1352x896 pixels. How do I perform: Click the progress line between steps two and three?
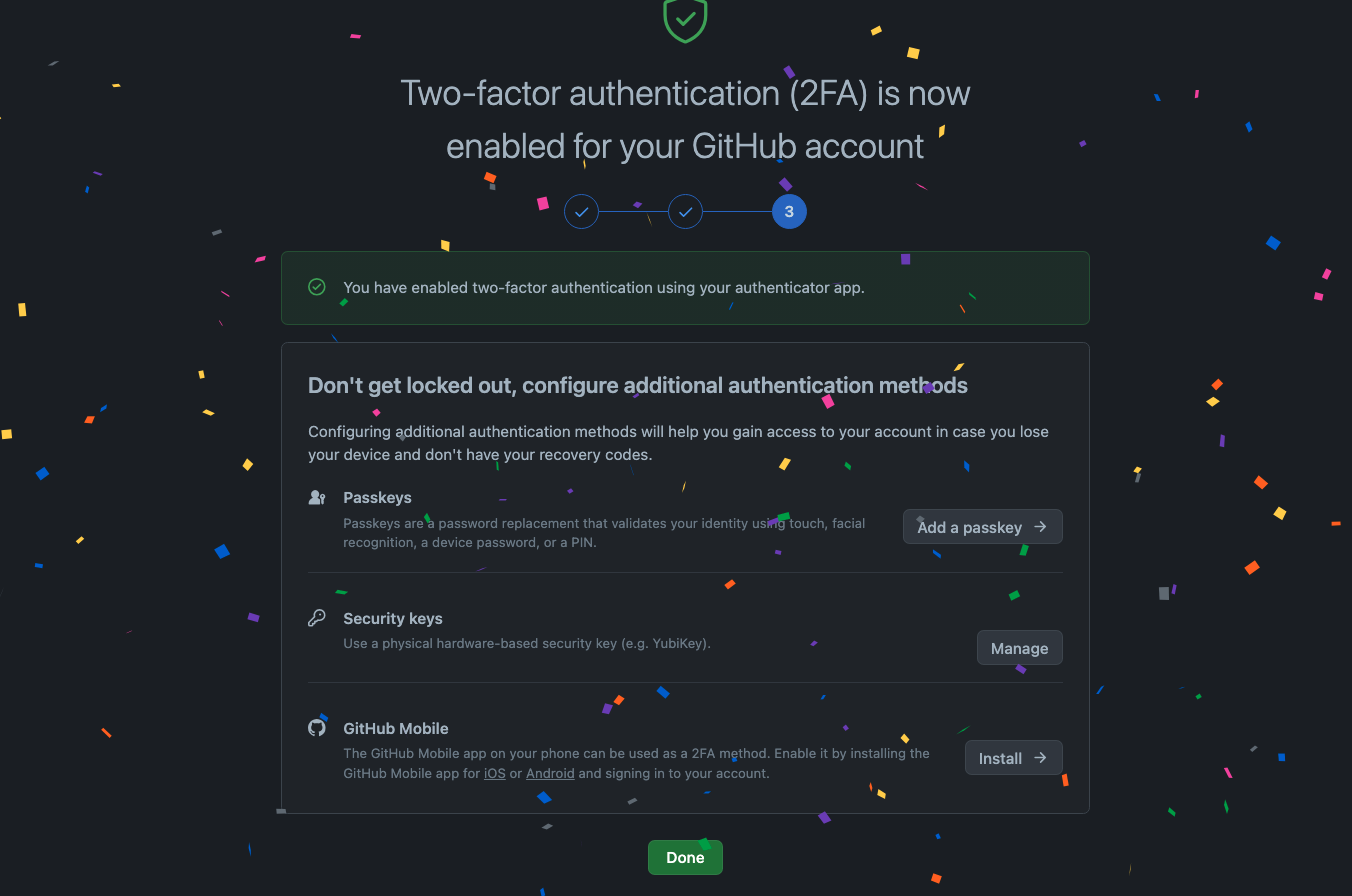pyautogui.click(x=737, y=211)
